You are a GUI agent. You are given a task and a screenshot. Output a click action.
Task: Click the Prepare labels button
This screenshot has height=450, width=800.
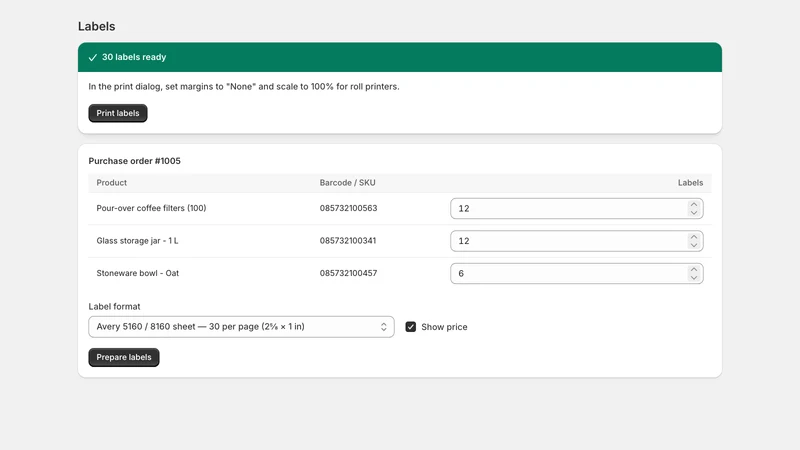(x=124, y=357)
